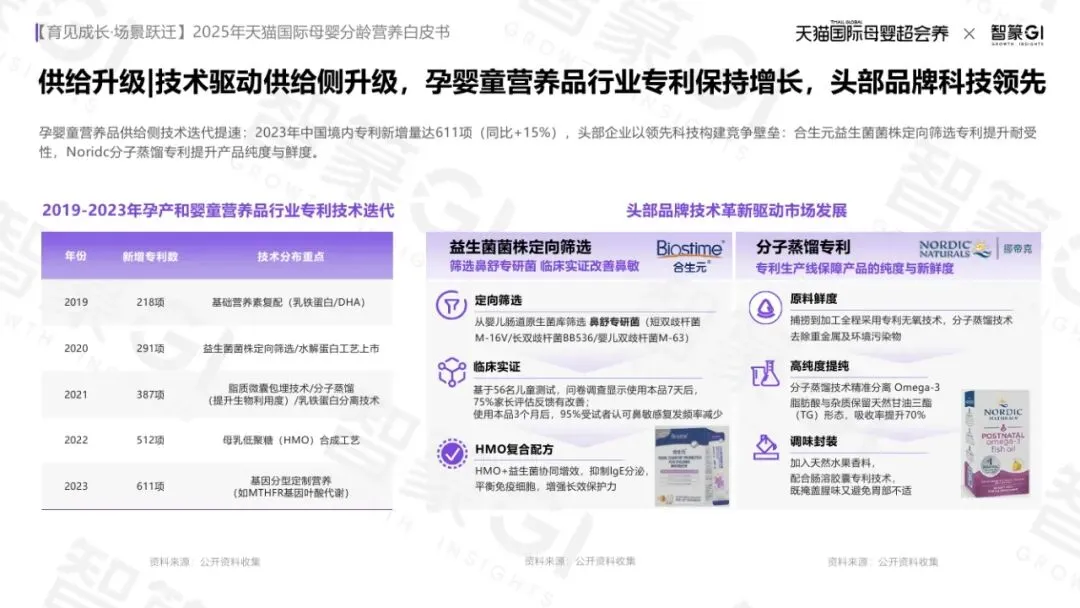Click 益生菌菌株定向筛选/水解蛋白工艺上市 cell
The width and height of the screenshot is (1080, 608).
[x=291, y=348]
